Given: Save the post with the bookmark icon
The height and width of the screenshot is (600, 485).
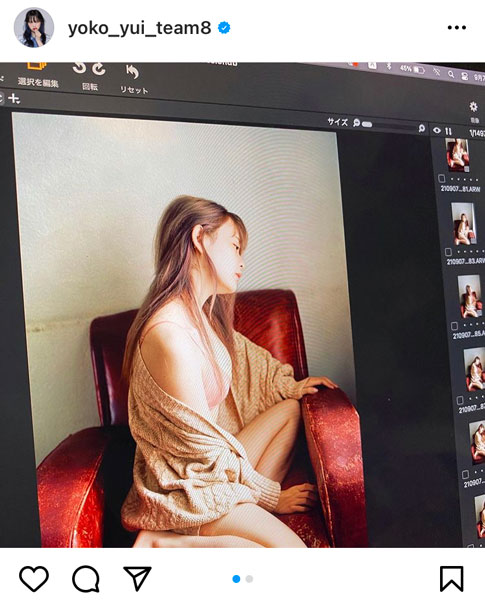Looking at the screenshot, I should [452, 579].
